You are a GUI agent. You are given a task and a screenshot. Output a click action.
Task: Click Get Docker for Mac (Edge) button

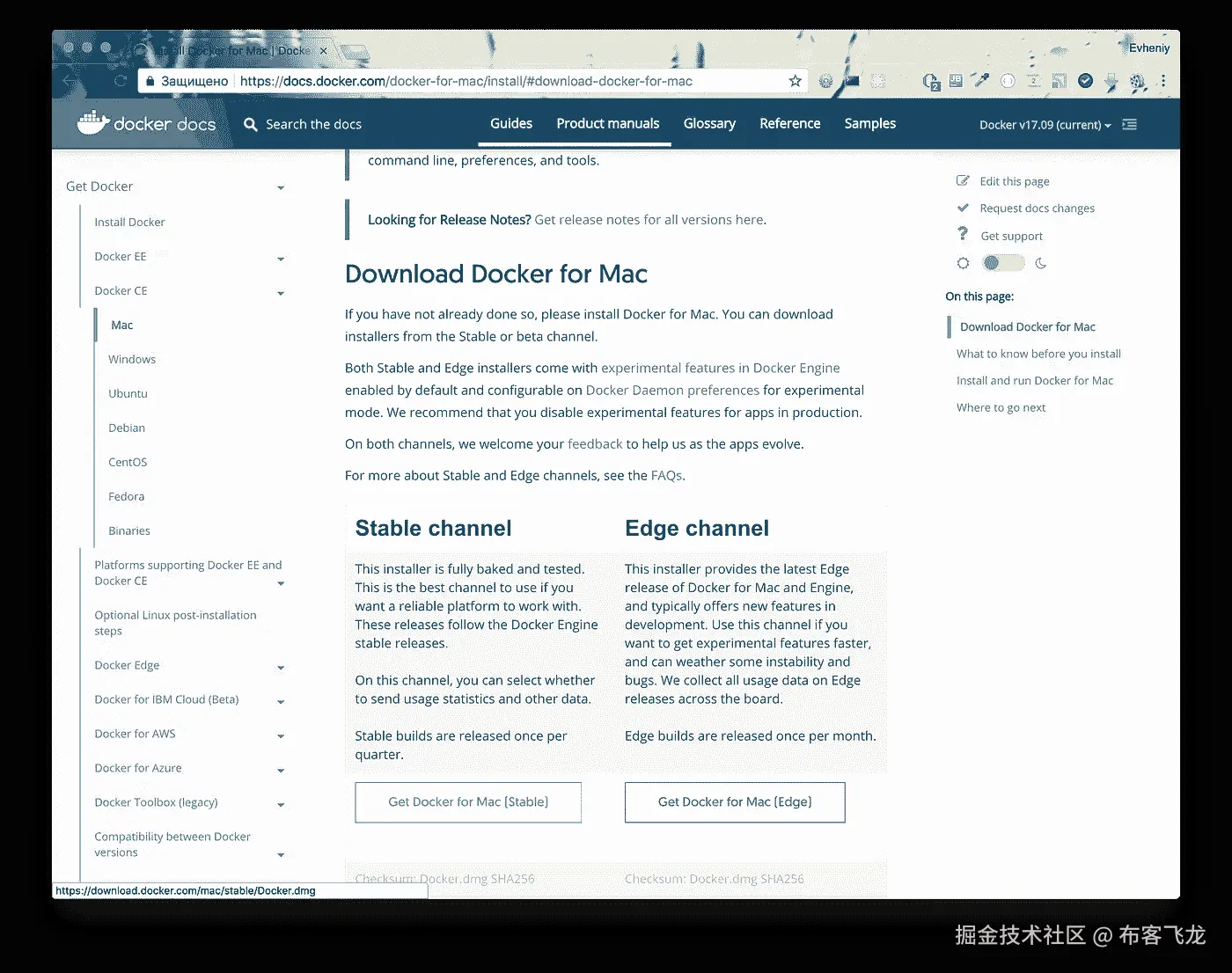coord(735,802)
